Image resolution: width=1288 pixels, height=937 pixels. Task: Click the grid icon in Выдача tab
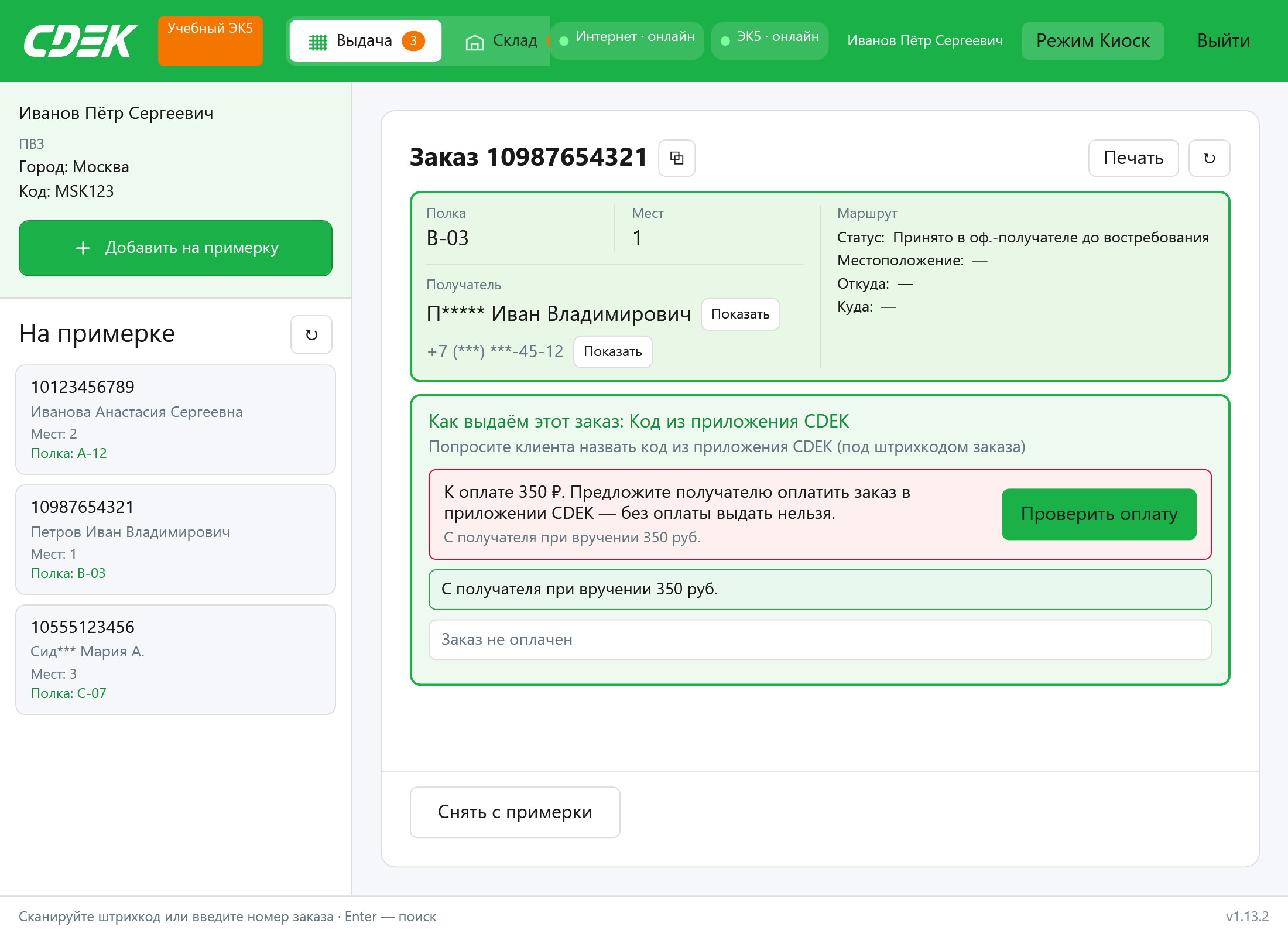pyautogui.click(x=318, y=42)
